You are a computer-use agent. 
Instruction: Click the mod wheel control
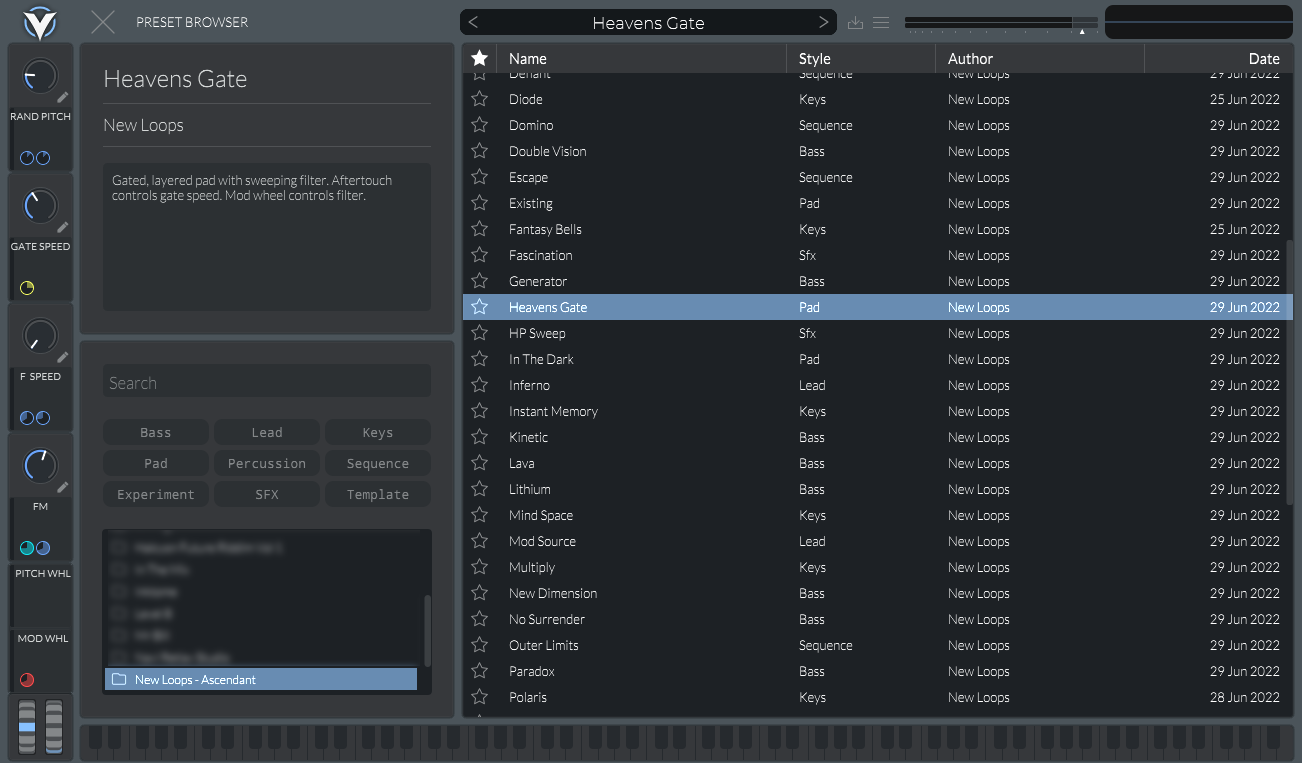(x=54, y=727)
